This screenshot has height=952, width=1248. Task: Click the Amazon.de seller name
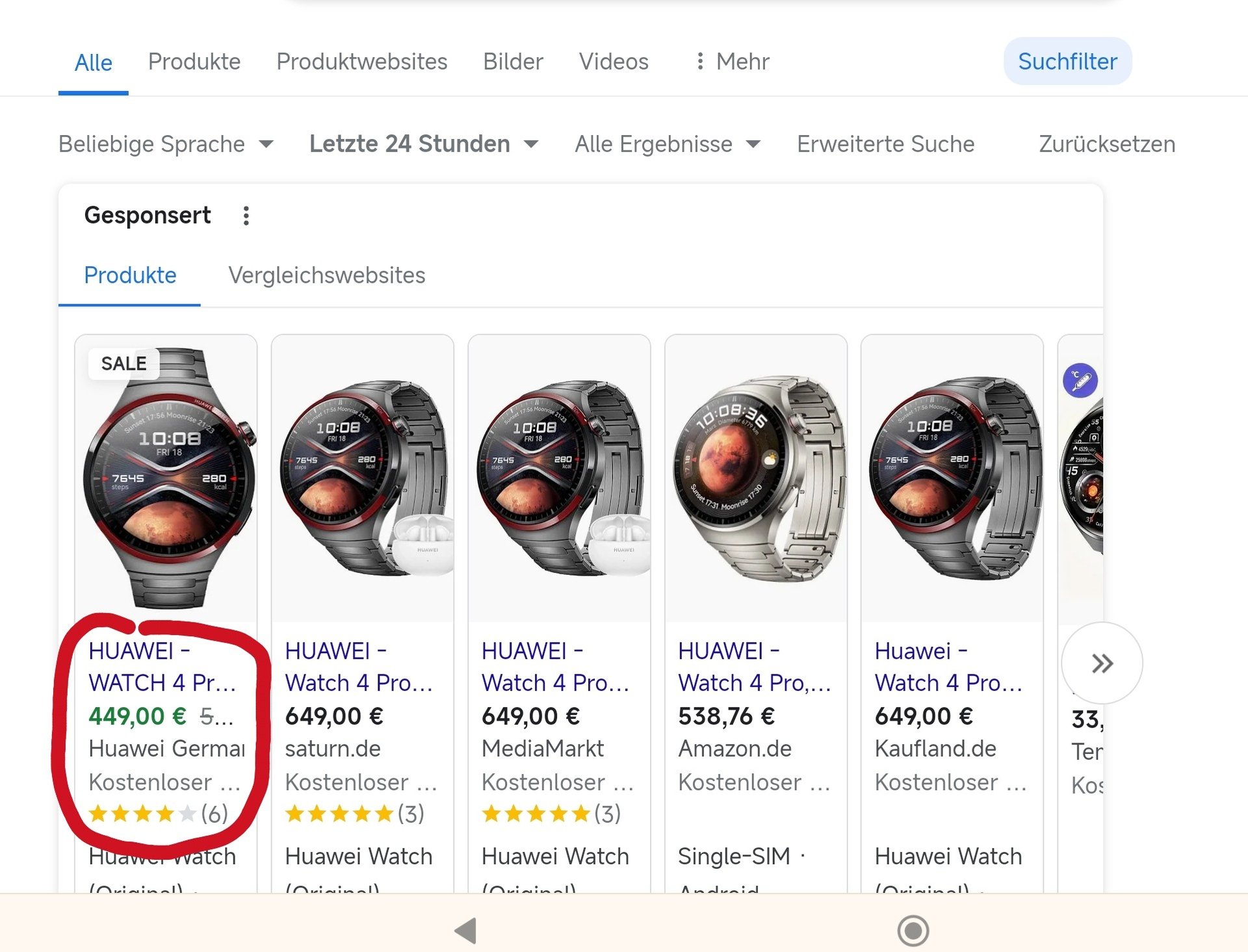pos(735,749)
